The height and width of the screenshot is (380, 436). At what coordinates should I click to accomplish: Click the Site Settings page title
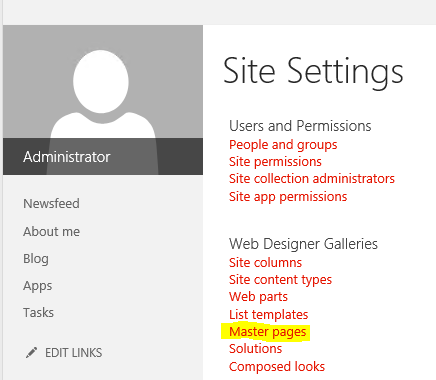(x=313, y=72)
